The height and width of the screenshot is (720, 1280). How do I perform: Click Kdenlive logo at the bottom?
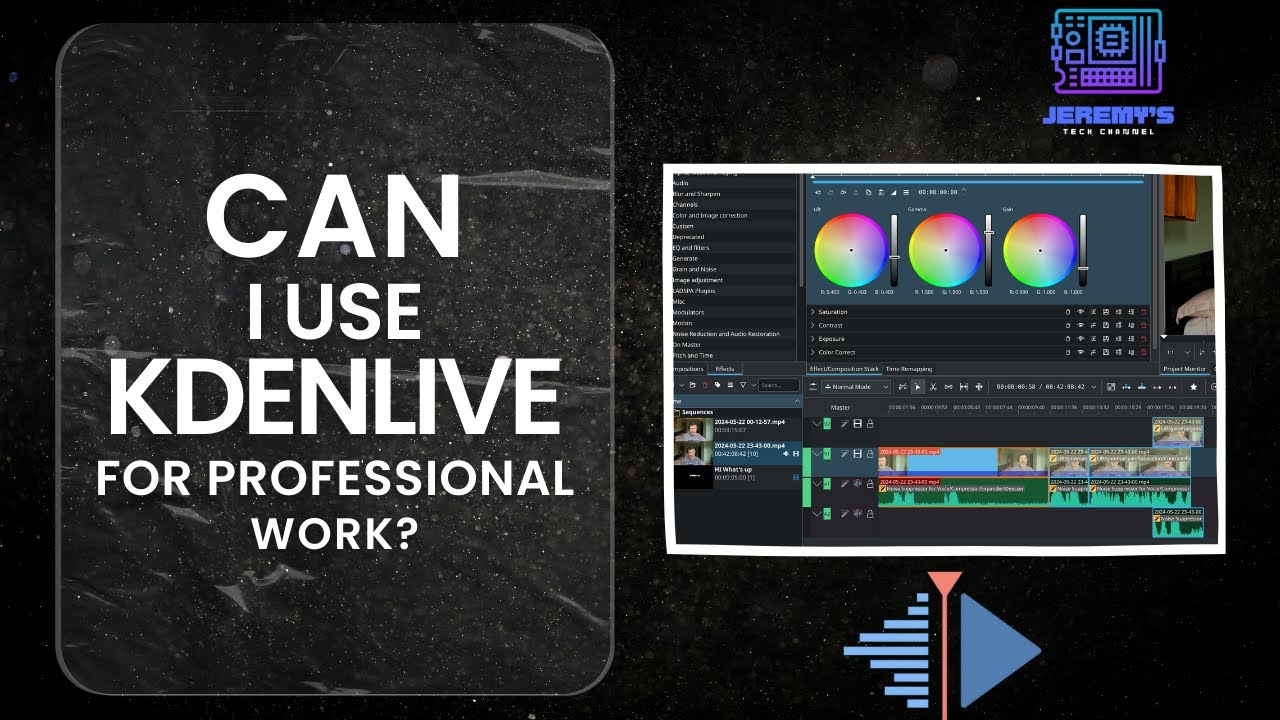pyautogui.click(x=943, y=645)
